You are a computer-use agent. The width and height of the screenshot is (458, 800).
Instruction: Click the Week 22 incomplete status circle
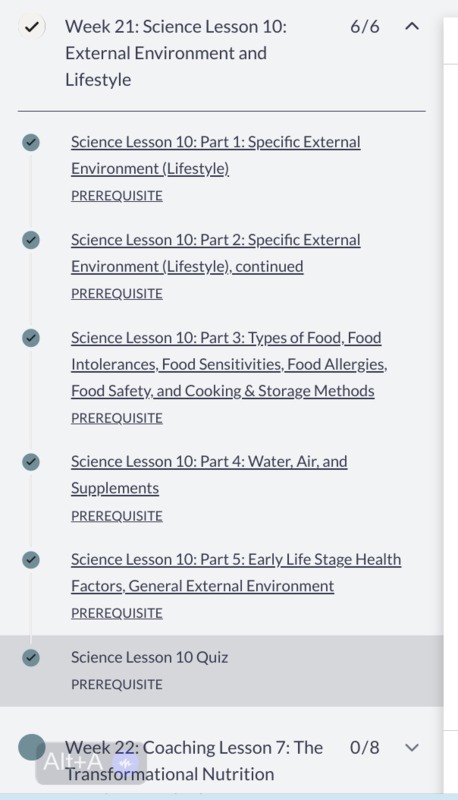click(x=32, y=747)
